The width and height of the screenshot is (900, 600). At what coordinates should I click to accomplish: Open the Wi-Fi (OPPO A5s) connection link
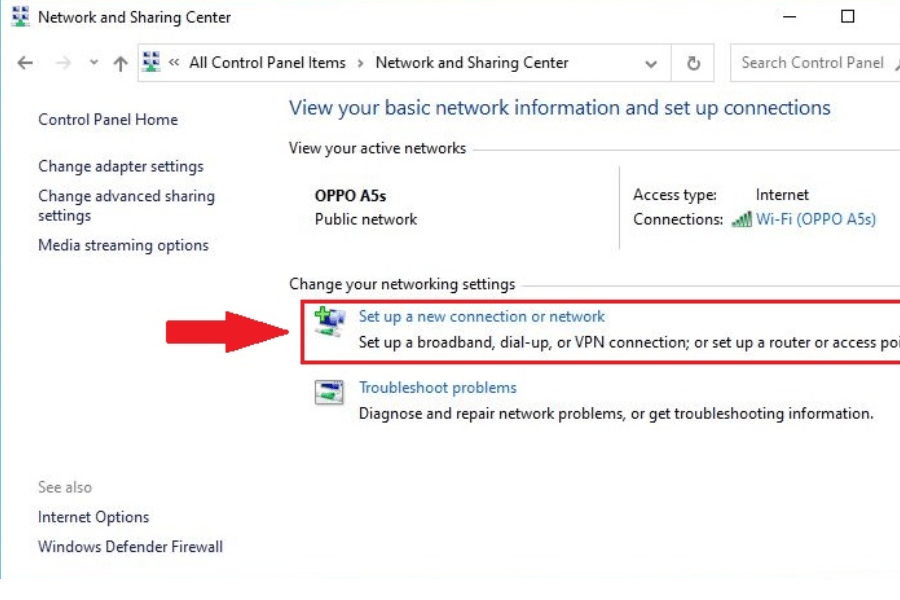click(x=815, y=219)
